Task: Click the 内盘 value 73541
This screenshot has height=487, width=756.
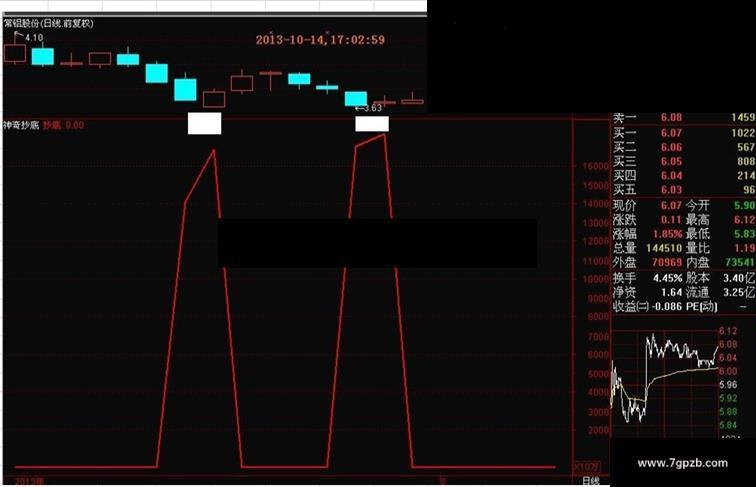Action: click(x=740, y=263)
